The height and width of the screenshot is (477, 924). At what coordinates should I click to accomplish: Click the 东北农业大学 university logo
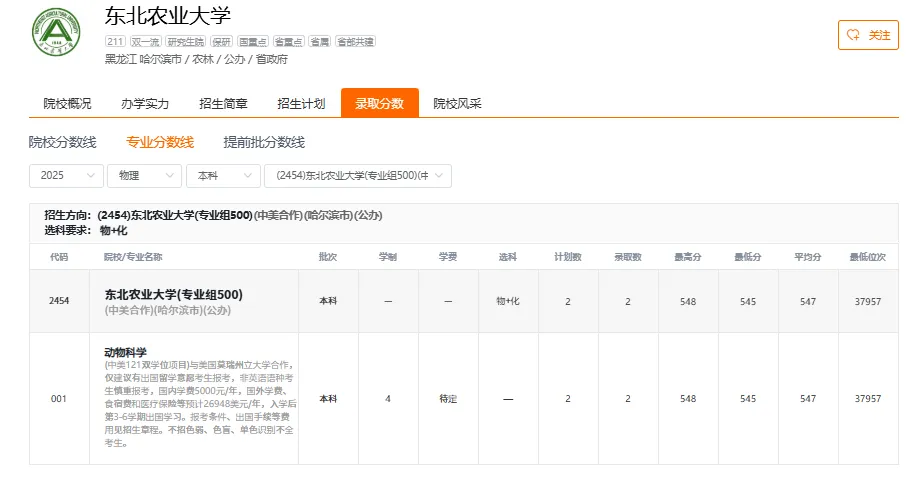pyautogui.click(x=56, y=32)
